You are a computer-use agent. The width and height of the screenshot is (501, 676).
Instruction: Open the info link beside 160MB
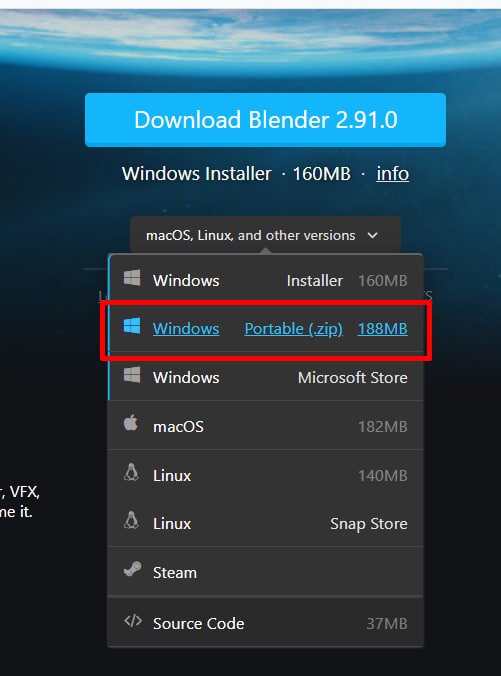point(392,174)
